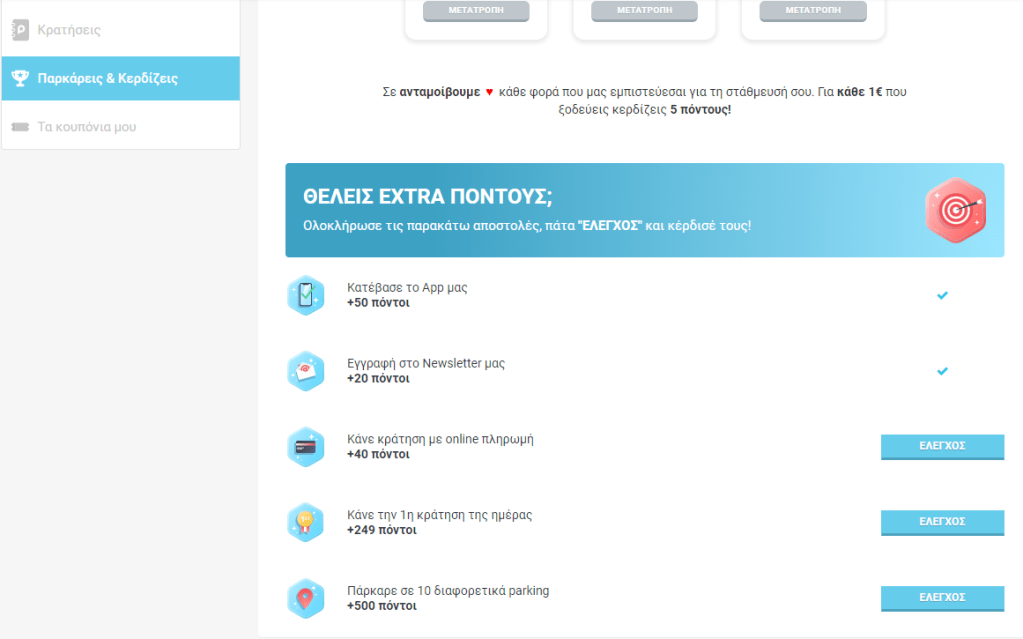Screen dimensions: 1023x639
Task: Click the Κρατήσεις booking icon in the sidebar
Action: (x=20, y=30)
